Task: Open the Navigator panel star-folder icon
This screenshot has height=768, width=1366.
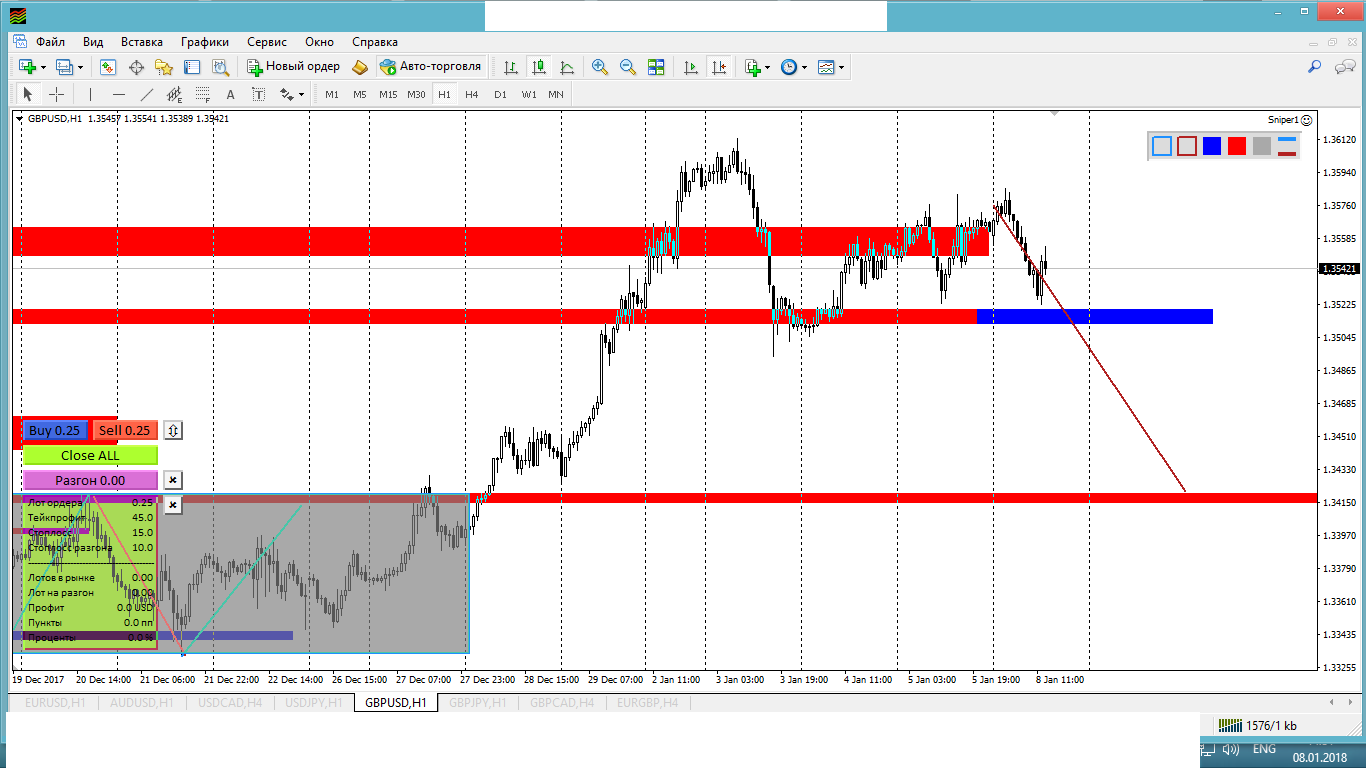Action: (x=164, y=67)
